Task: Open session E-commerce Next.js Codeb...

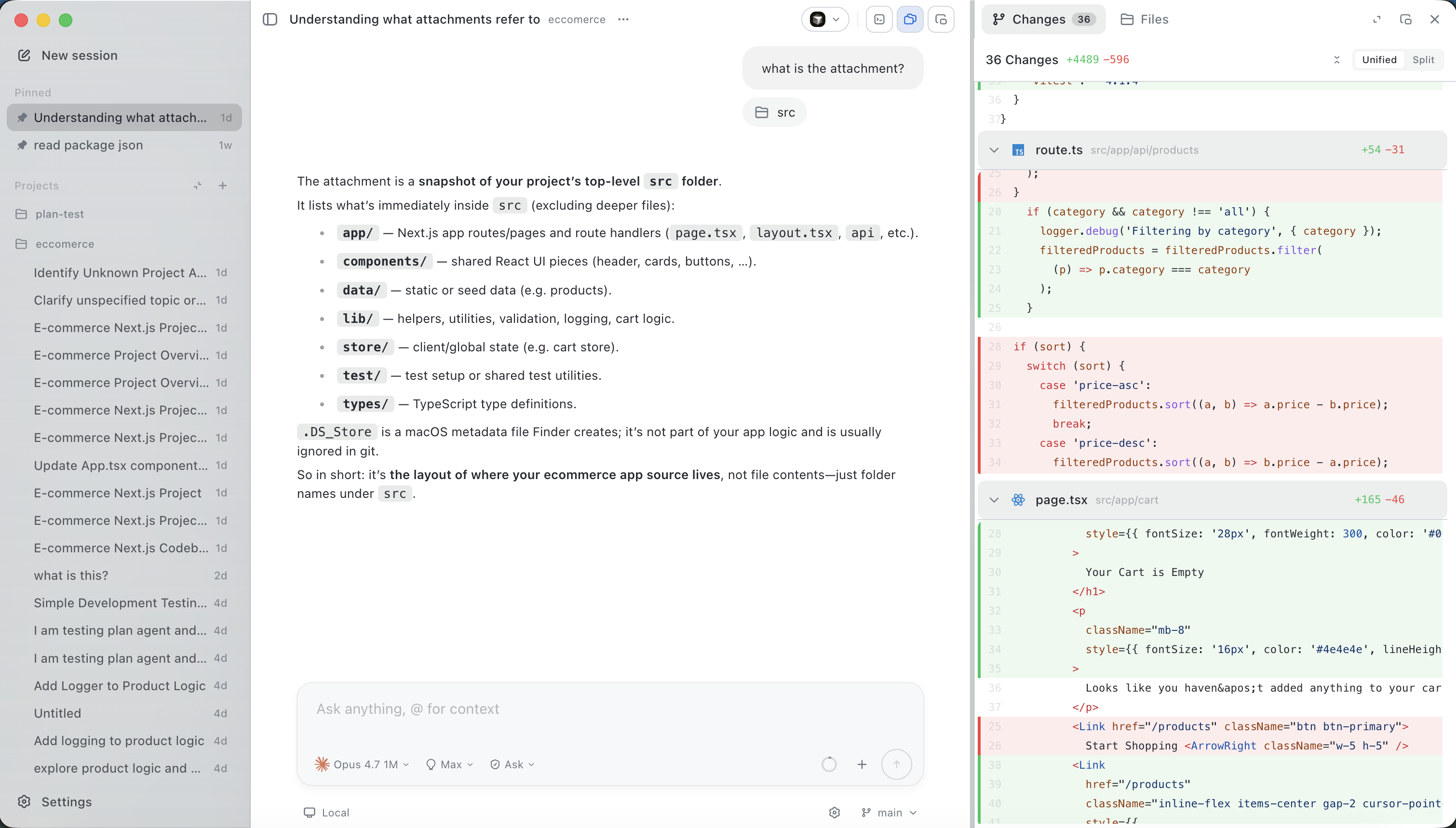Action: tap(124, 548)
